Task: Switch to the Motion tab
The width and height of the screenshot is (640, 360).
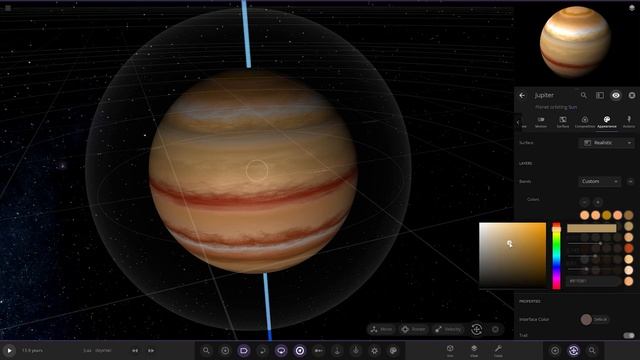Action: [541, 122]
